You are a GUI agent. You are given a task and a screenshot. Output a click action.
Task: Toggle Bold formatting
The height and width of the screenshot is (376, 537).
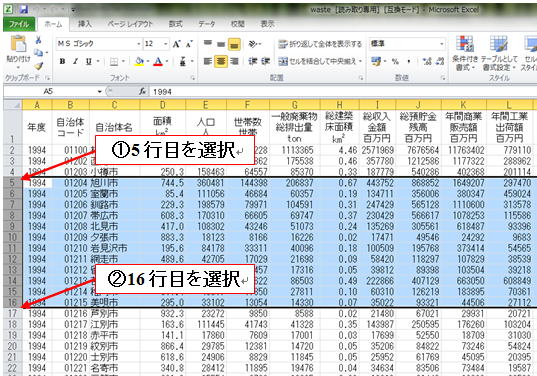[x=62, y=62]
